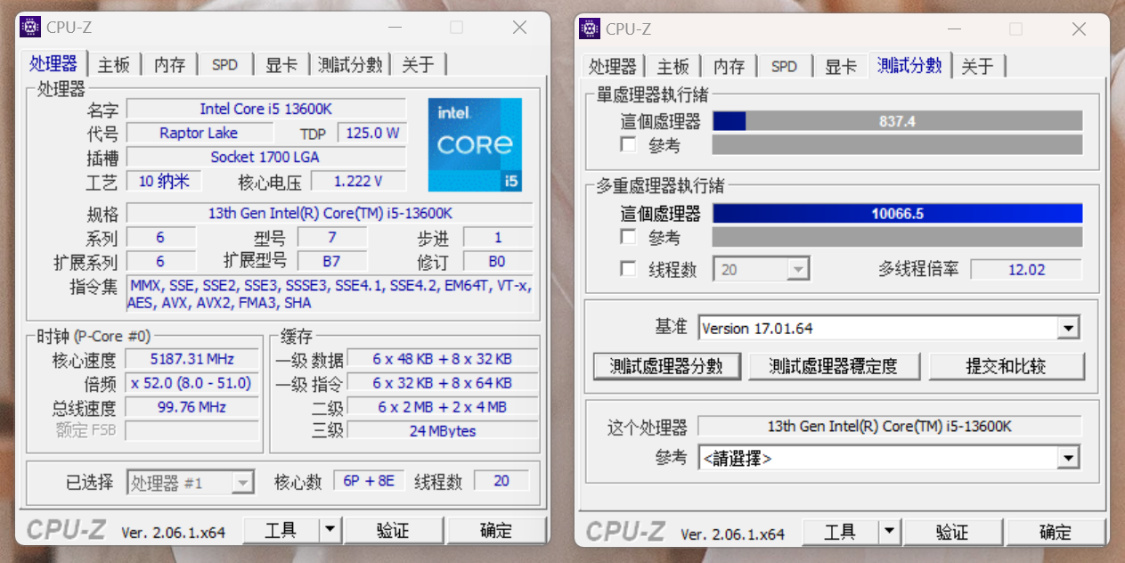Click the 核心速度 value 5187.31 MHz
Screen dimensions: 1125x563
click(x=192, y=359)
